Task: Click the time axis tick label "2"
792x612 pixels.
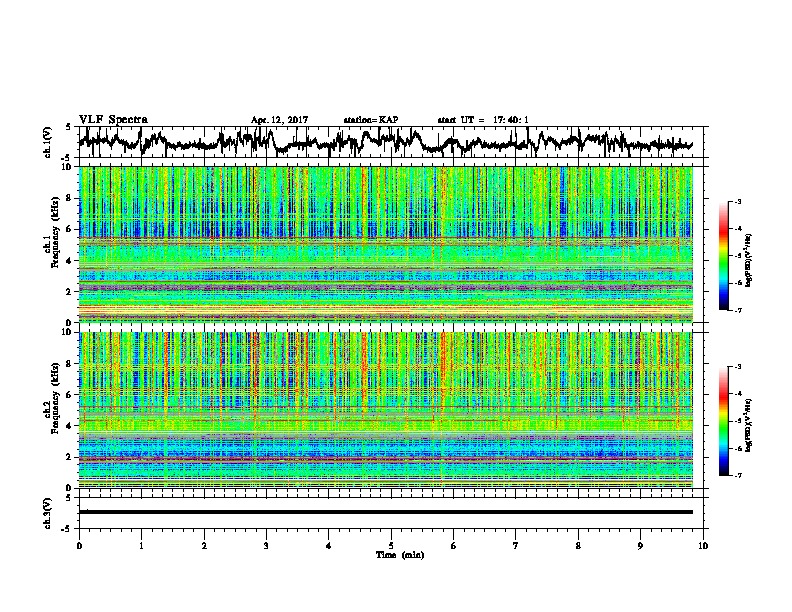Action: pyautogui.click(x=204, y=546)
